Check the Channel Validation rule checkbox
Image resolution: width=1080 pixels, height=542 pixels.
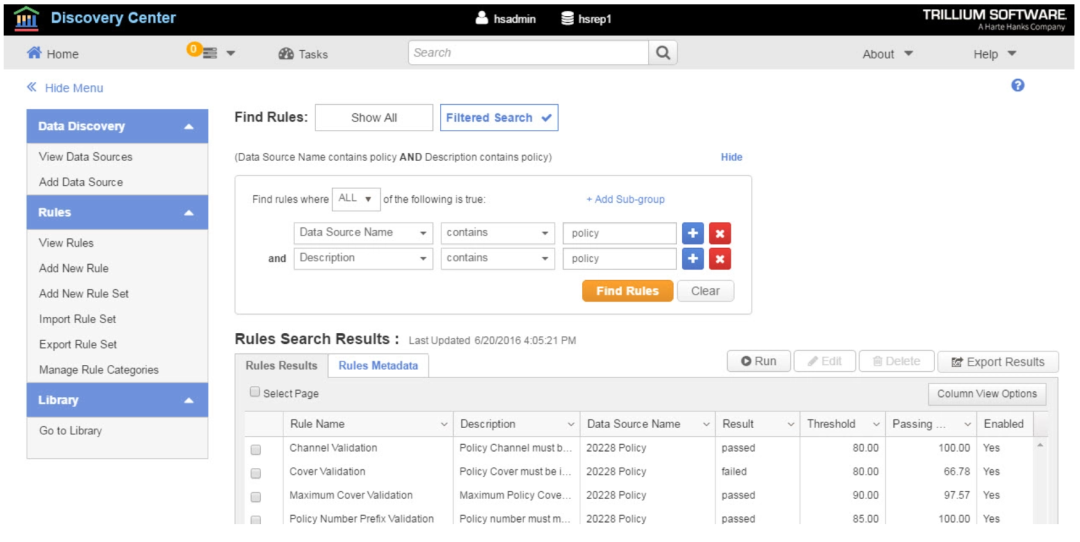pyautogui.click(x=256, y=449)
